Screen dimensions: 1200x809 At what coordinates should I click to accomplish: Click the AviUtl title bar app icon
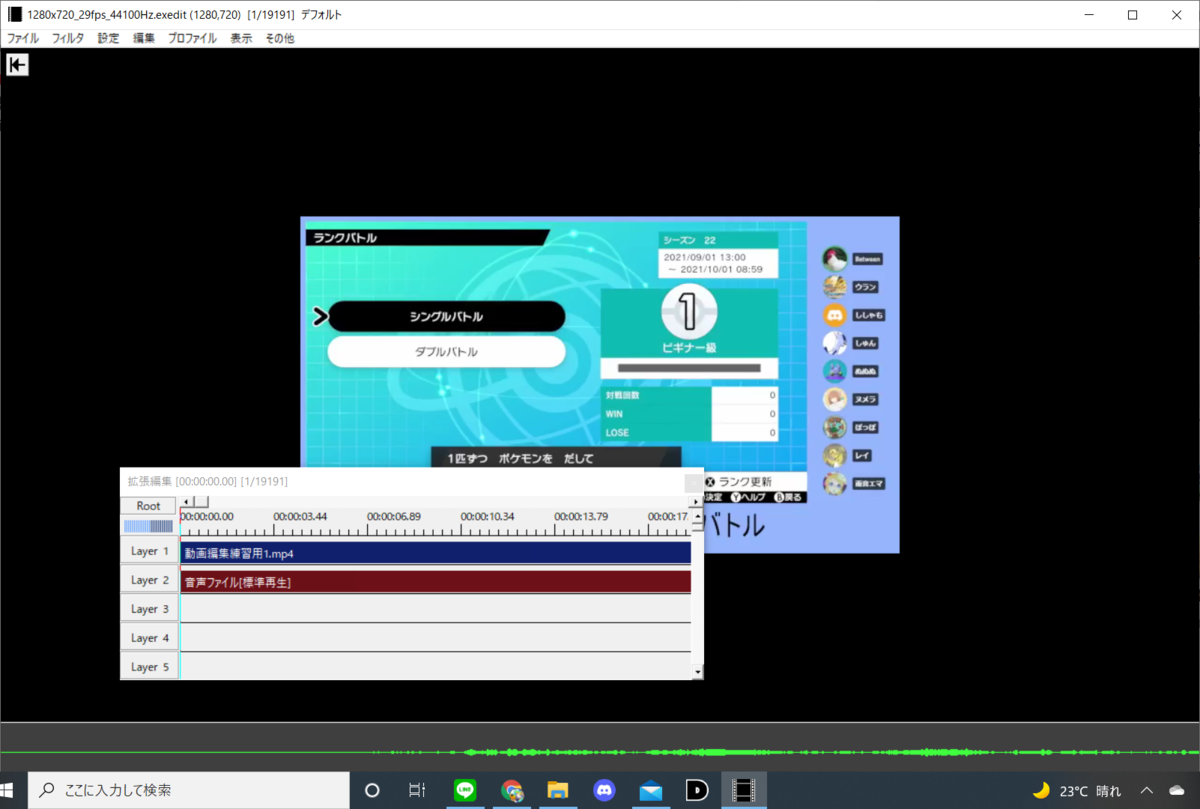coord(14,15)
